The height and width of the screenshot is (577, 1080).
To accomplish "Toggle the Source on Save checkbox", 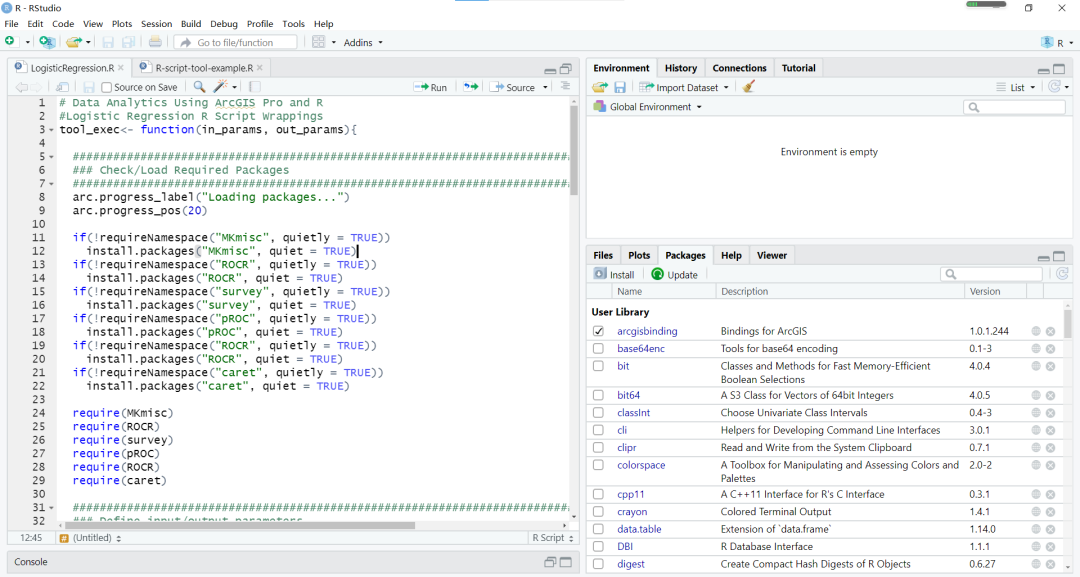I will (107, 87).
